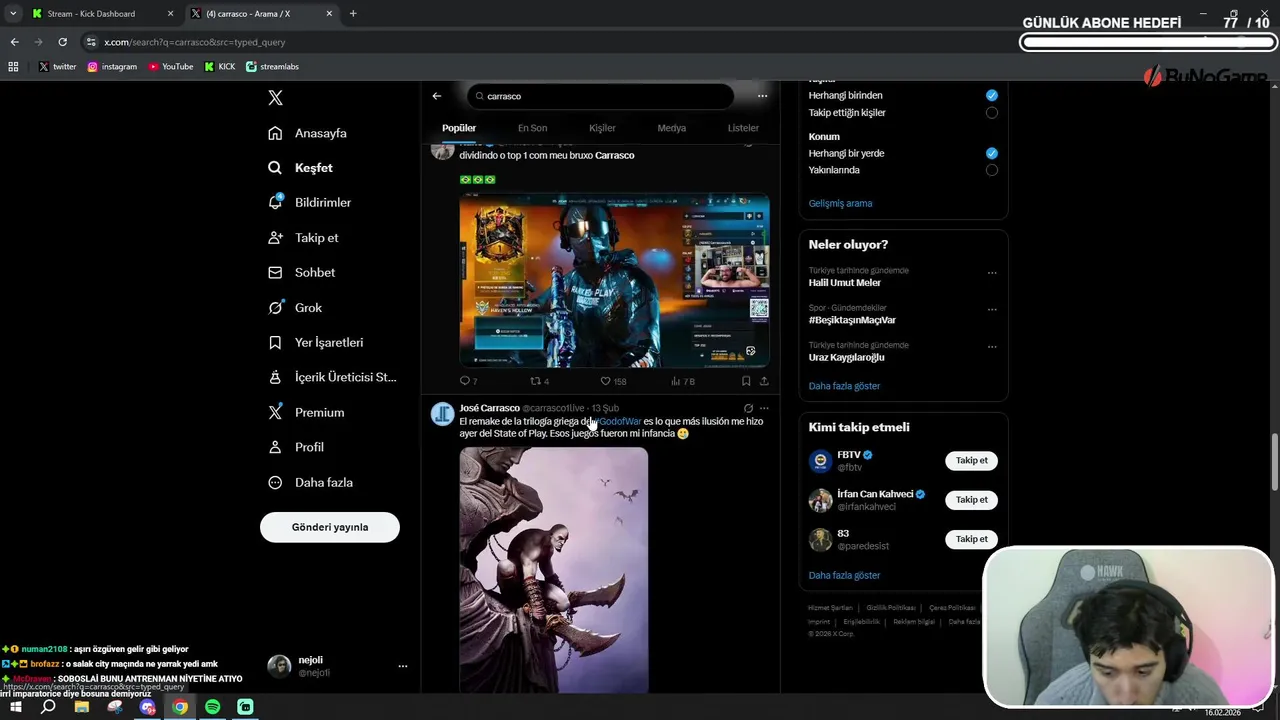
Task: Follow İrfan Can Kahveci
Action: 971,500
